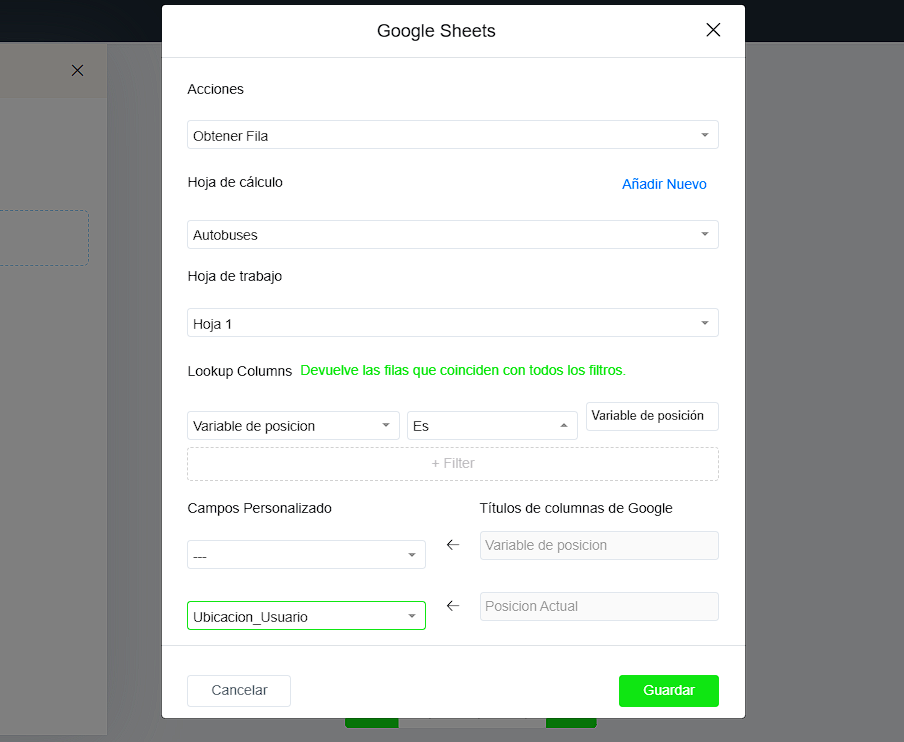Save settings with the Guardar button

click(668, 691)
